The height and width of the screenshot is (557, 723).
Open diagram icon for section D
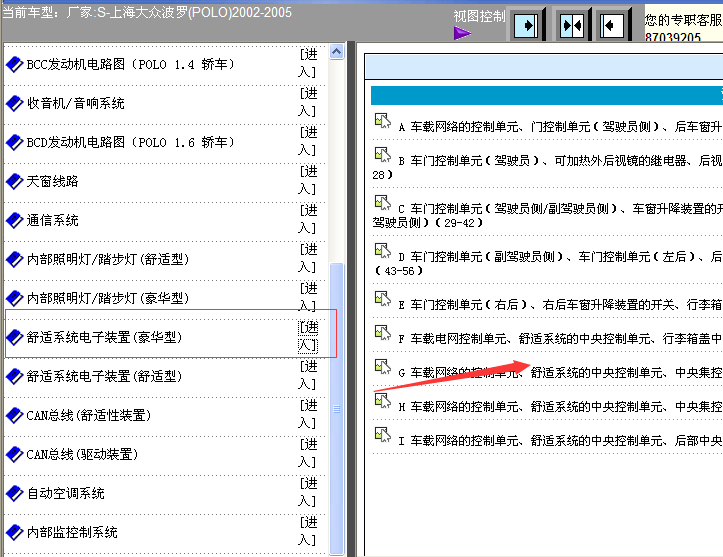point(383,251)
